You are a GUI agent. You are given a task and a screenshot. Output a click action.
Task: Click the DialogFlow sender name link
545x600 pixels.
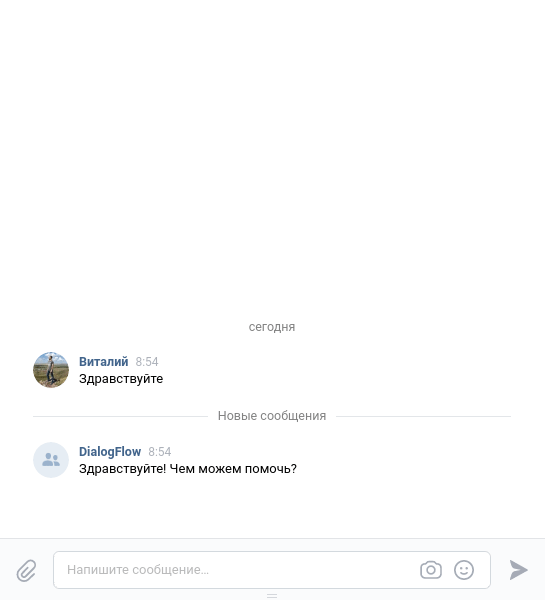[110, 452]
